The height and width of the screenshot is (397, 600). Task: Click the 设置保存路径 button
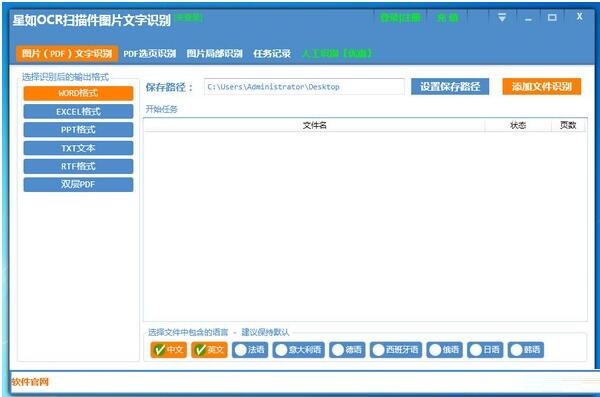click(x=450, y=87)
